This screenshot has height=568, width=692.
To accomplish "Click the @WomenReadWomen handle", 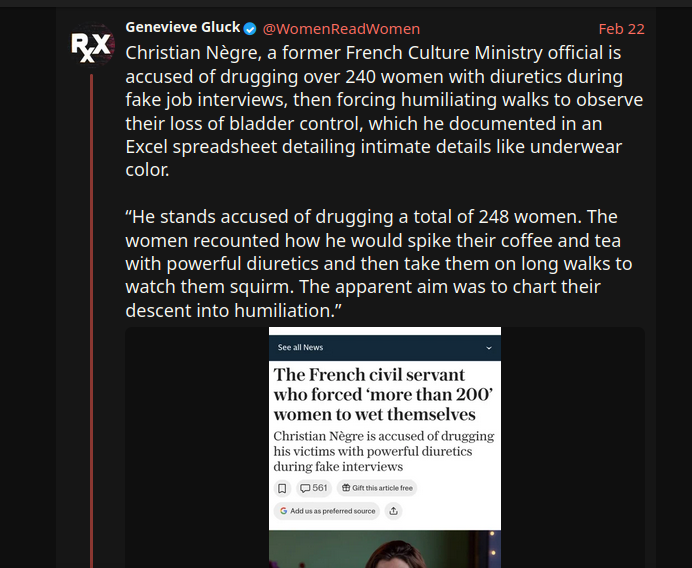I will tap(341, 29).
